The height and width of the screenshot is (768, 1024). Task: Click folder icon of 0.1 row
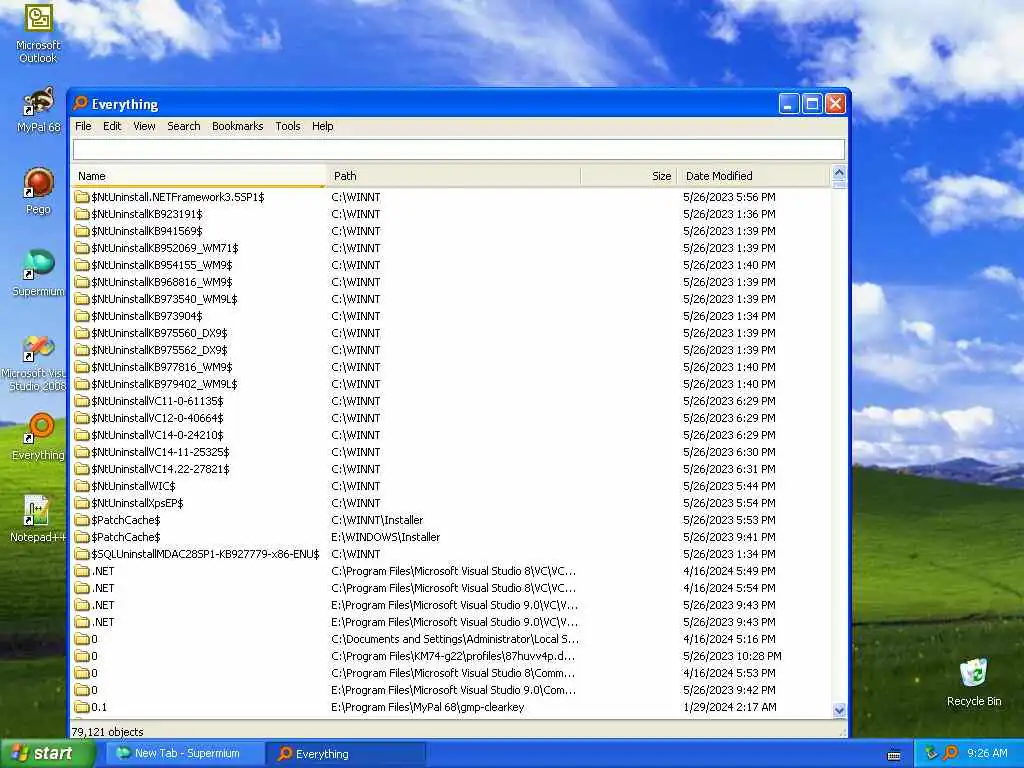(82, 707)
